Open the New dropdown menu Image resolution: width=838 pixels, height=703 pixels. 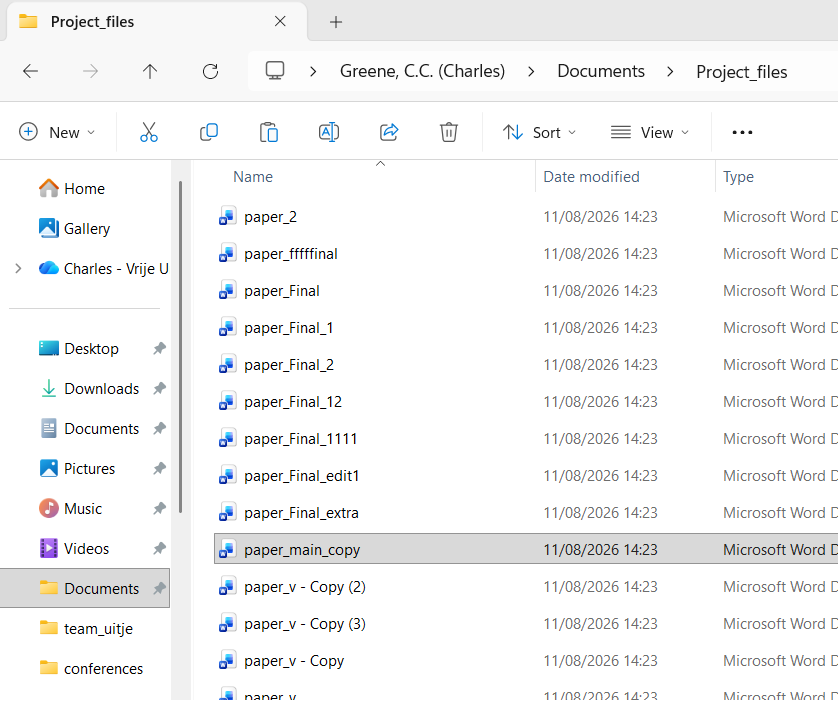(57, 132)
